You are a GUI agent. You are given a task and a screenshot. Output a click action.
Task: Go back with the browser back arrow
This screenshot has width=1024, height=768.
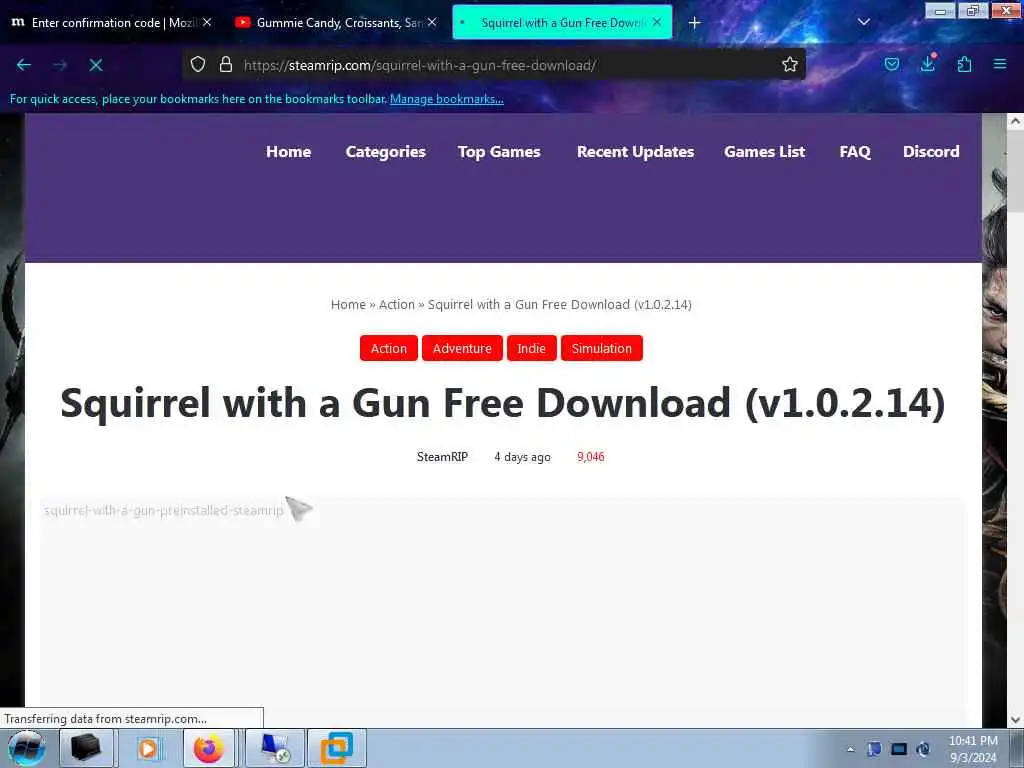tap(24, 65)
